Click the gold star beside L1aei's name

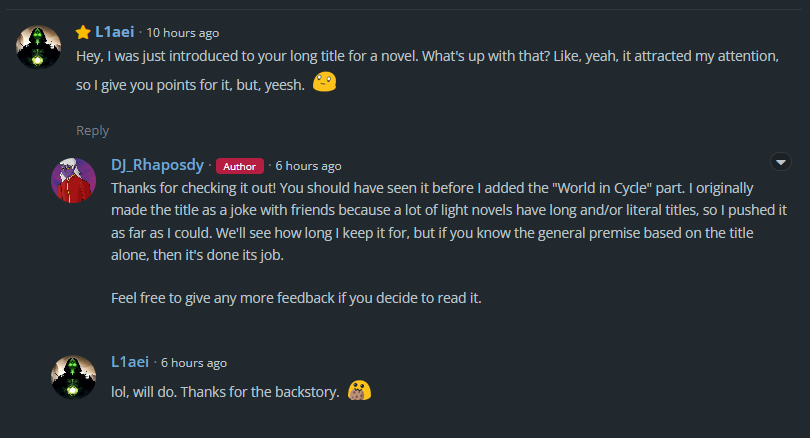tap(84, 33)
